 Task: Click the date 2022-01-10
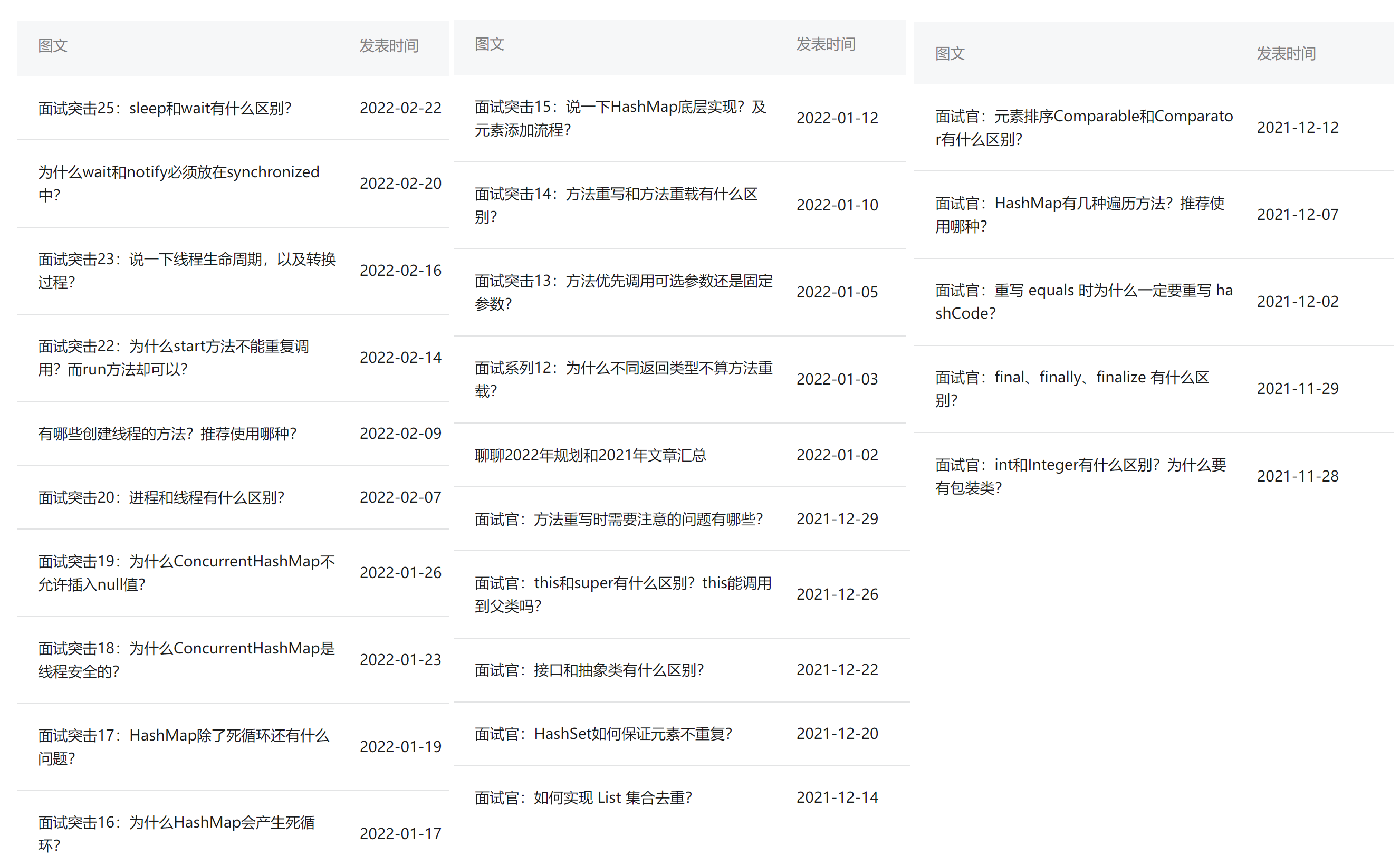837,205
